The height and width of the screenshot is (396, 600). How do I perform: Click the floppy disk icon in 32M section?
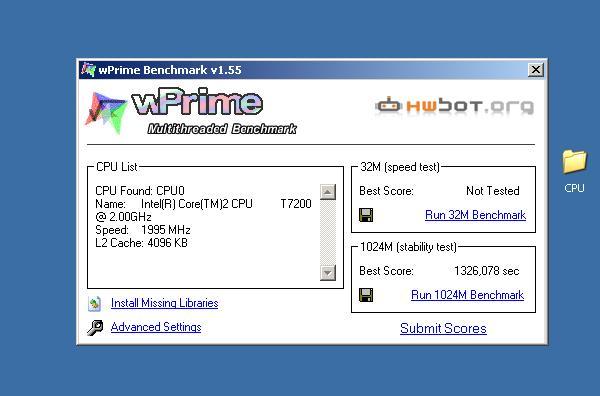366,215
